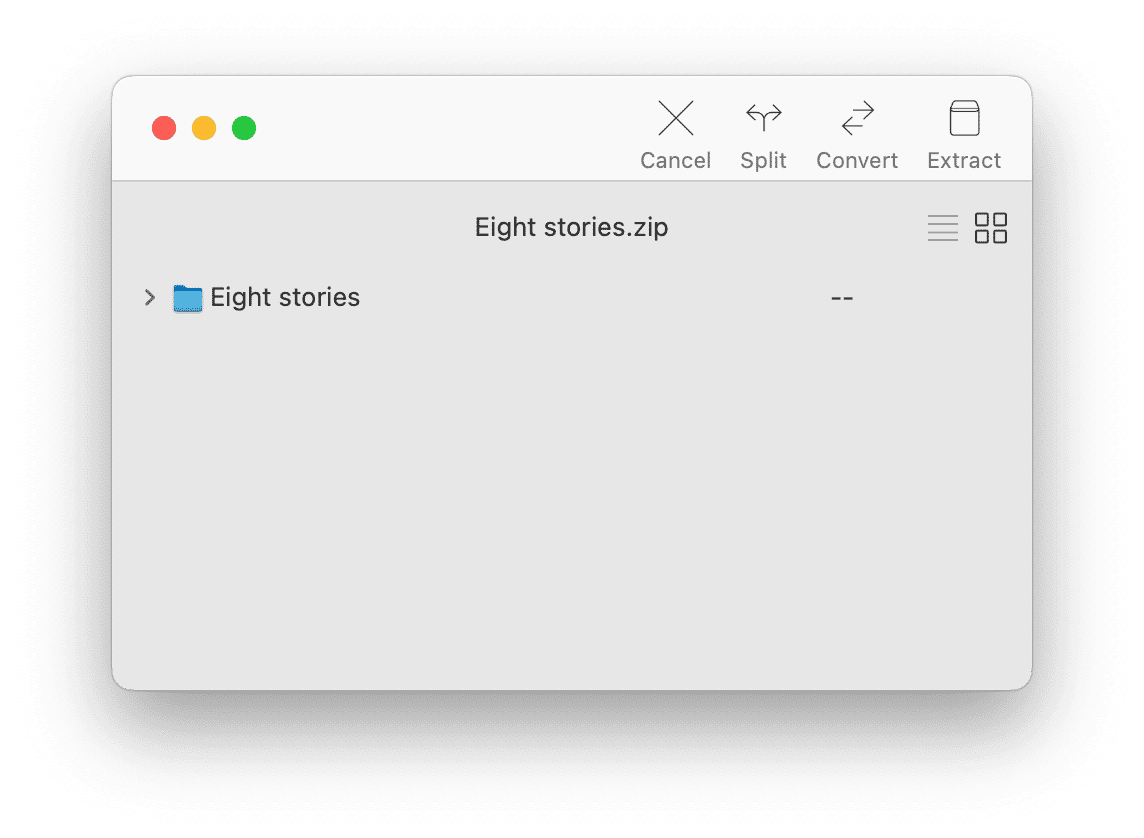
Task: Select the blue folder icon
Action: click(188, 298)
